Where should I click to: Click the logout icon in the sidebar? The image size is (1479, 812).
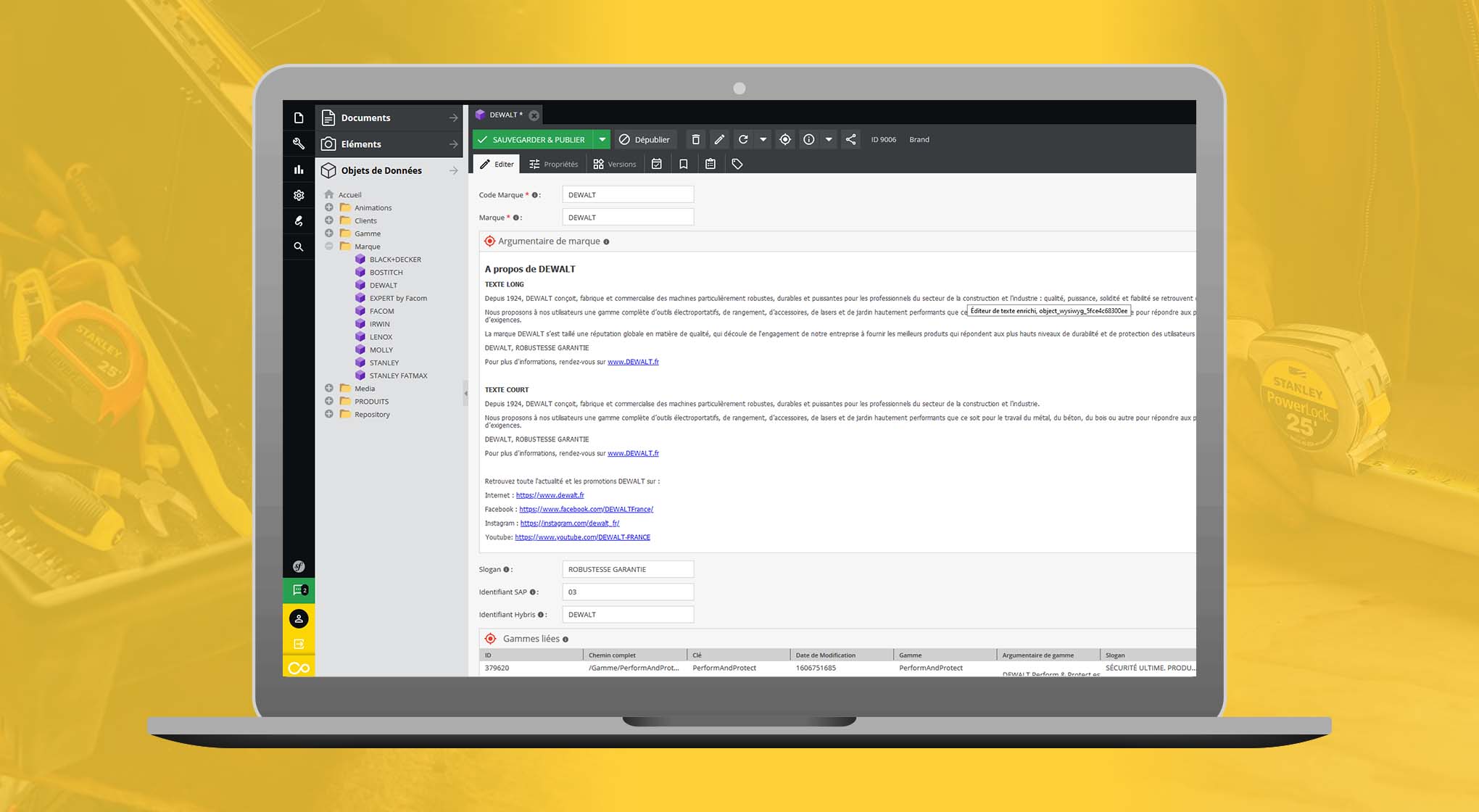tap(299, 644)
